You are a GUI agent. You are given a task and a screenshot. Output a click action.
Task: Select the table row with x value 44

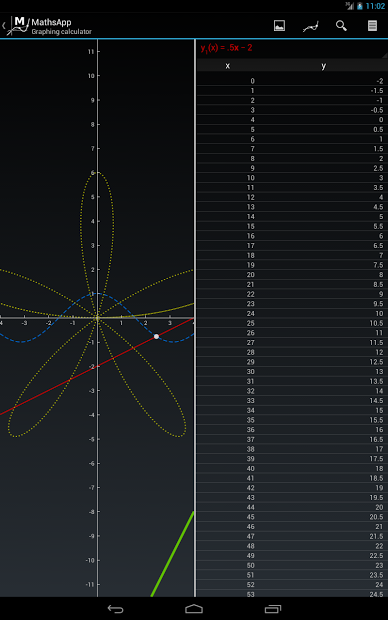click(292, 507)
